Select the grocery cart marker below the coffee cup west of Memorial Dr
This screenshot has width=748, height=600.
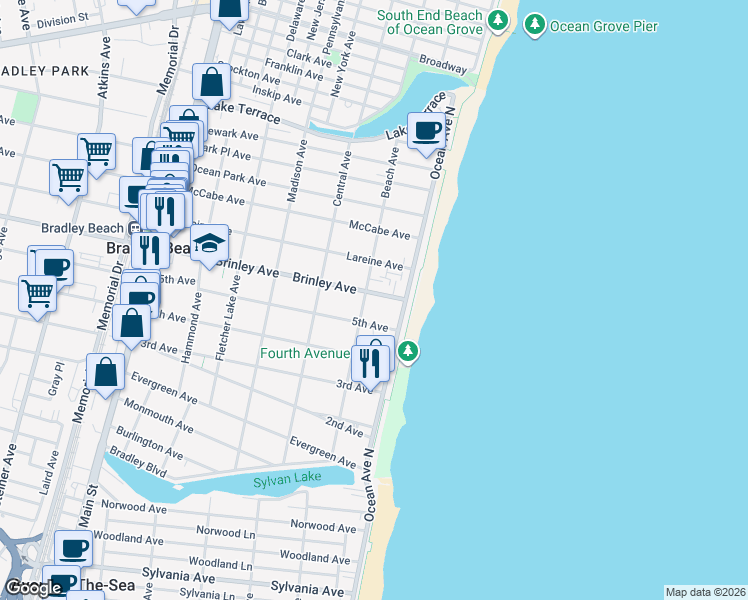[37, 295]
